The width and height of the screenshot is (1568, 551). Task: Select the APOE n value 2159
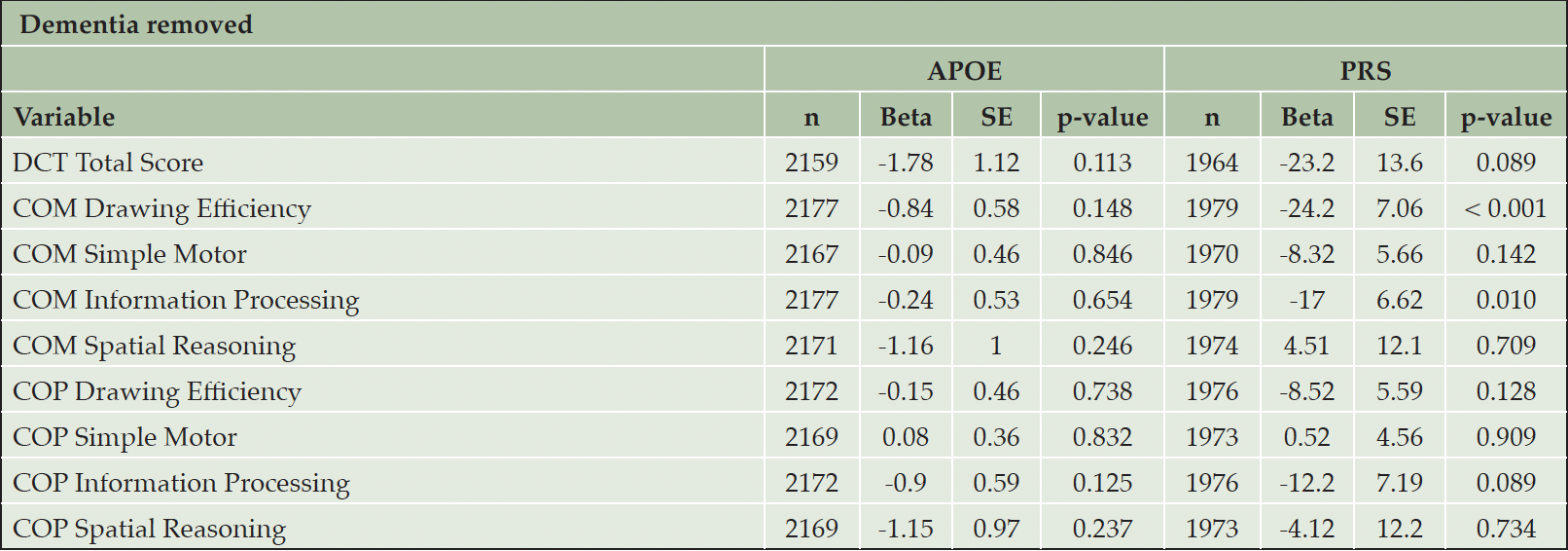(811, 163)
